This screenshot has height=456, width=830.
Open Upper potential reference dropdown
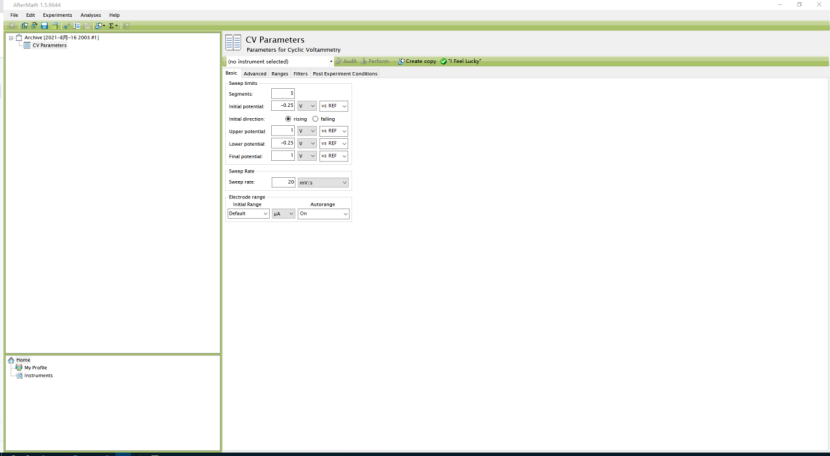click(333, 131)
